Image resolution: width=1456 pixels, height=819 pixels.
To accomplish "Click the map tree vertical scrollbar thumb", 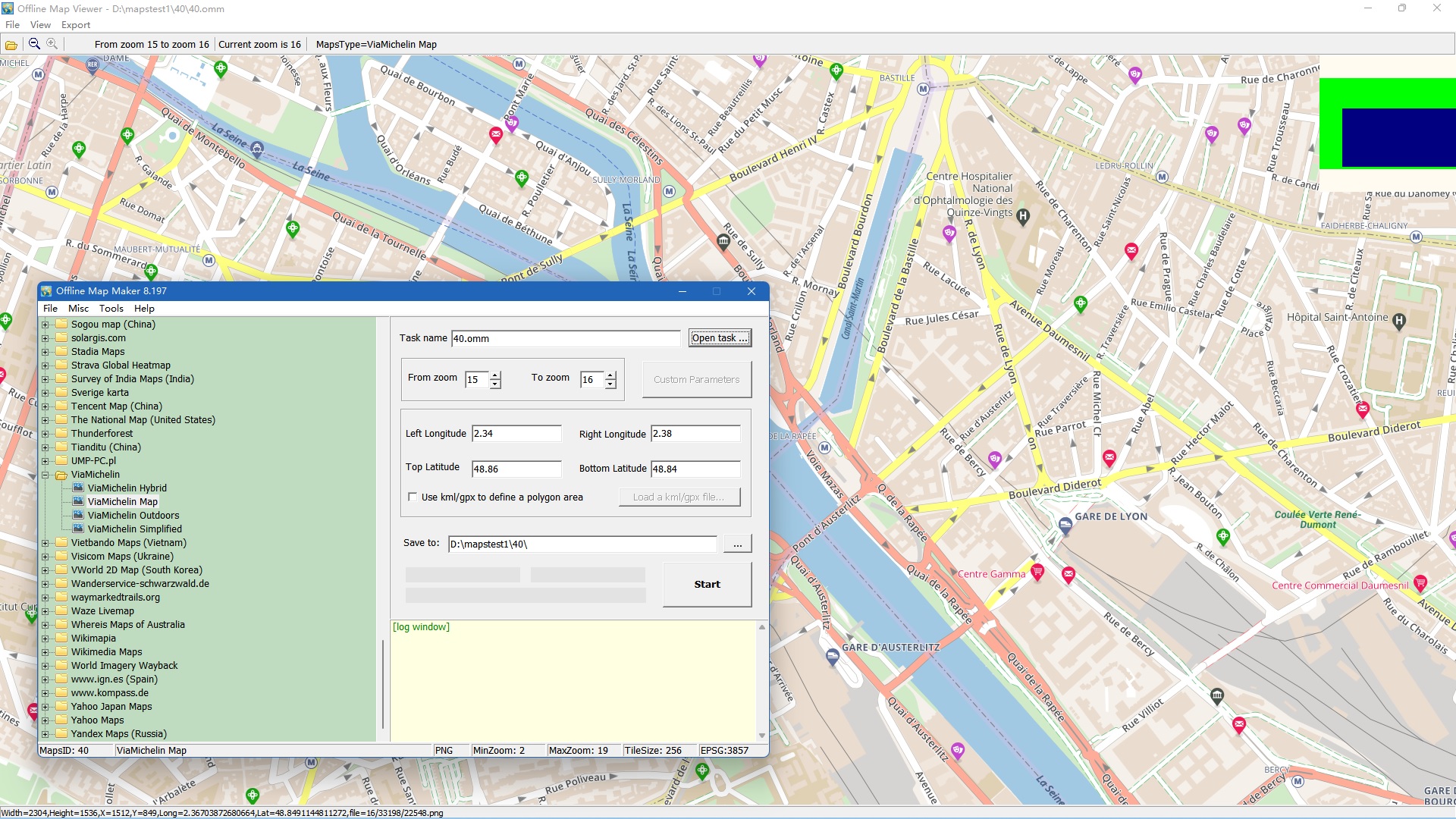I will pos(383,684).
